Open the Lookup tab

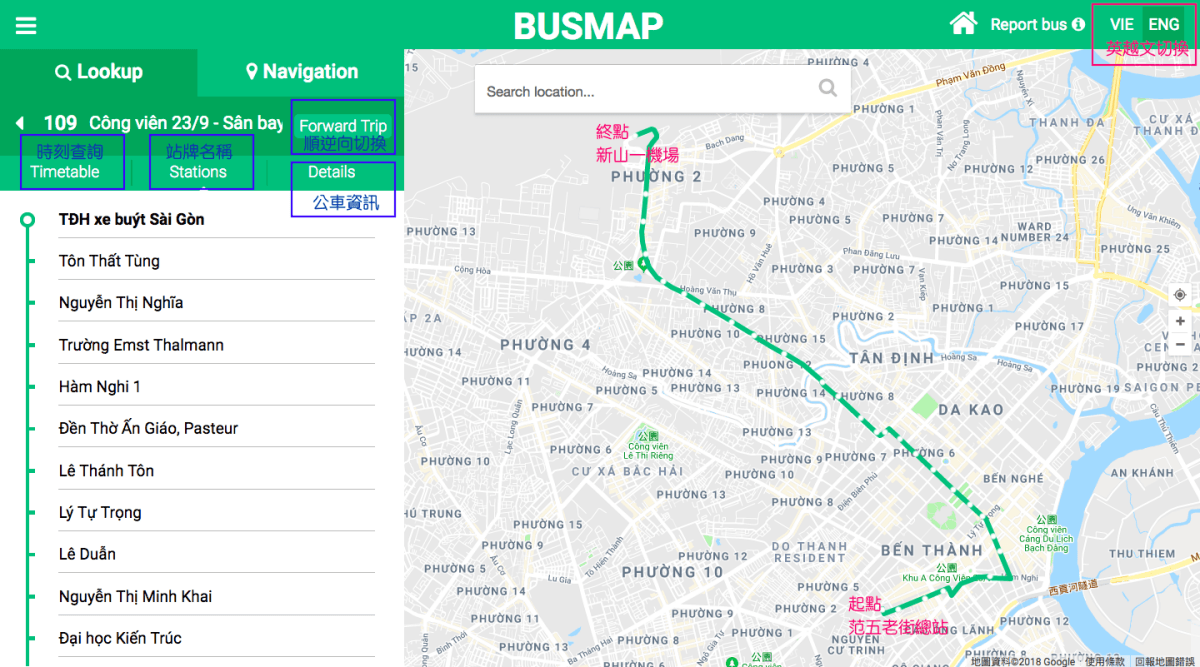click(x=99, y=72)
